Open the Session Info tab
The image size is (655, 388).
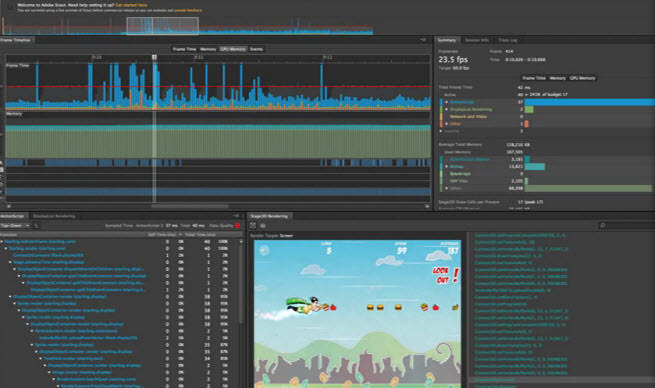(477, 40)
